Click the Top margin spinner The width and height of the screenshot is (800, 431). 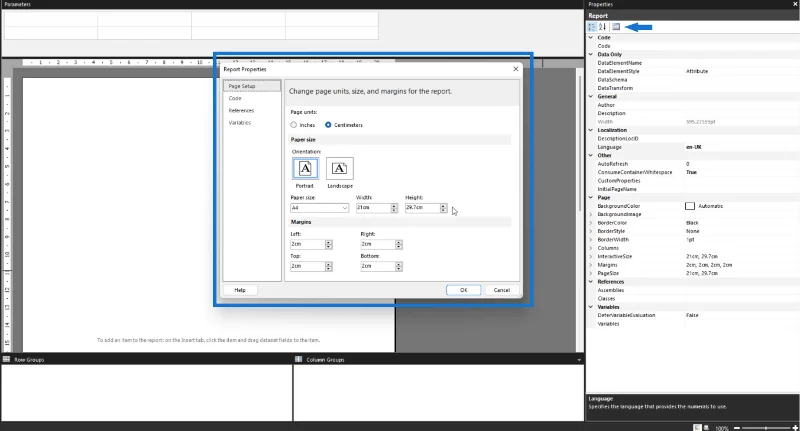(329, 266)
